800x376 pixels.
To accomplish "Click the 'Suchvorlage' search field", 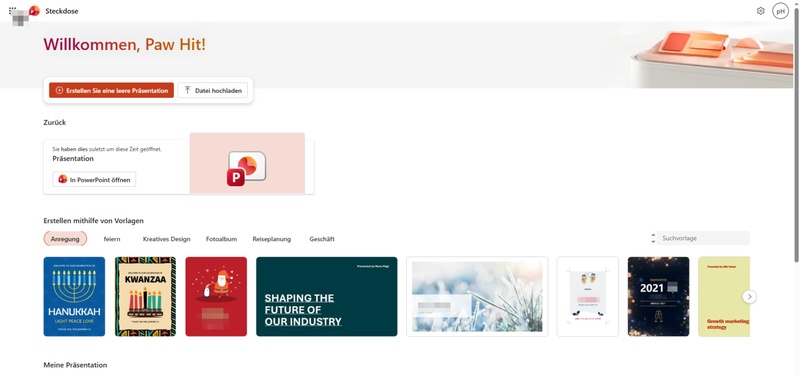I will click(703, 238).
